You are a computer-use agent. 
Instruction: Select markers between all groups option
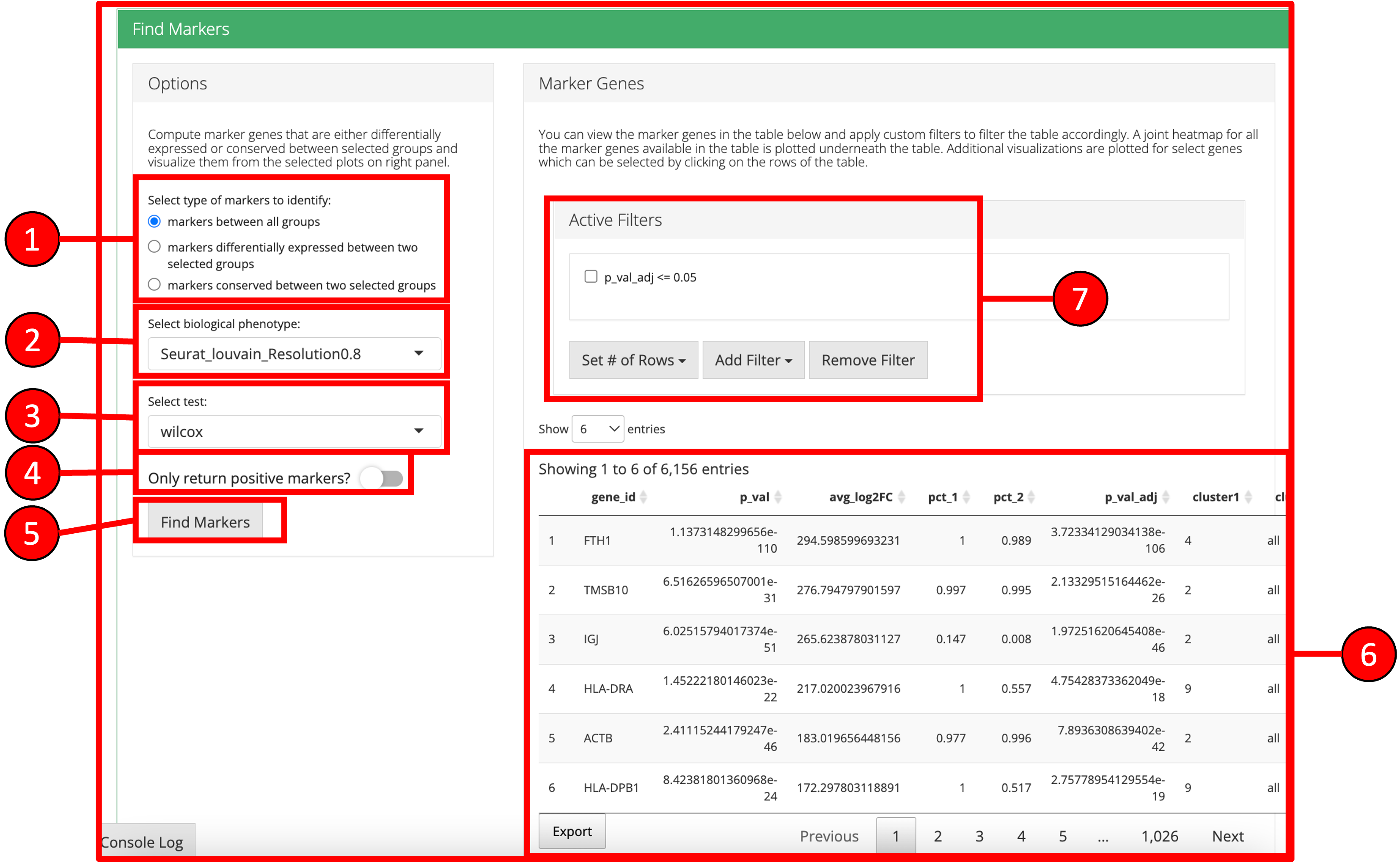(x=154, y=221)
